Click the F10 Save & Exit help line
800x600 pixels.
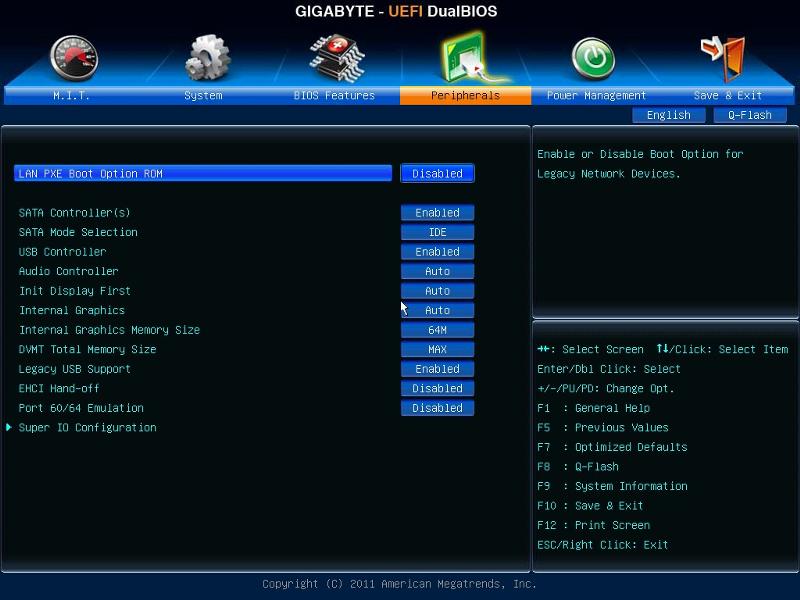(x=590, y=506)
